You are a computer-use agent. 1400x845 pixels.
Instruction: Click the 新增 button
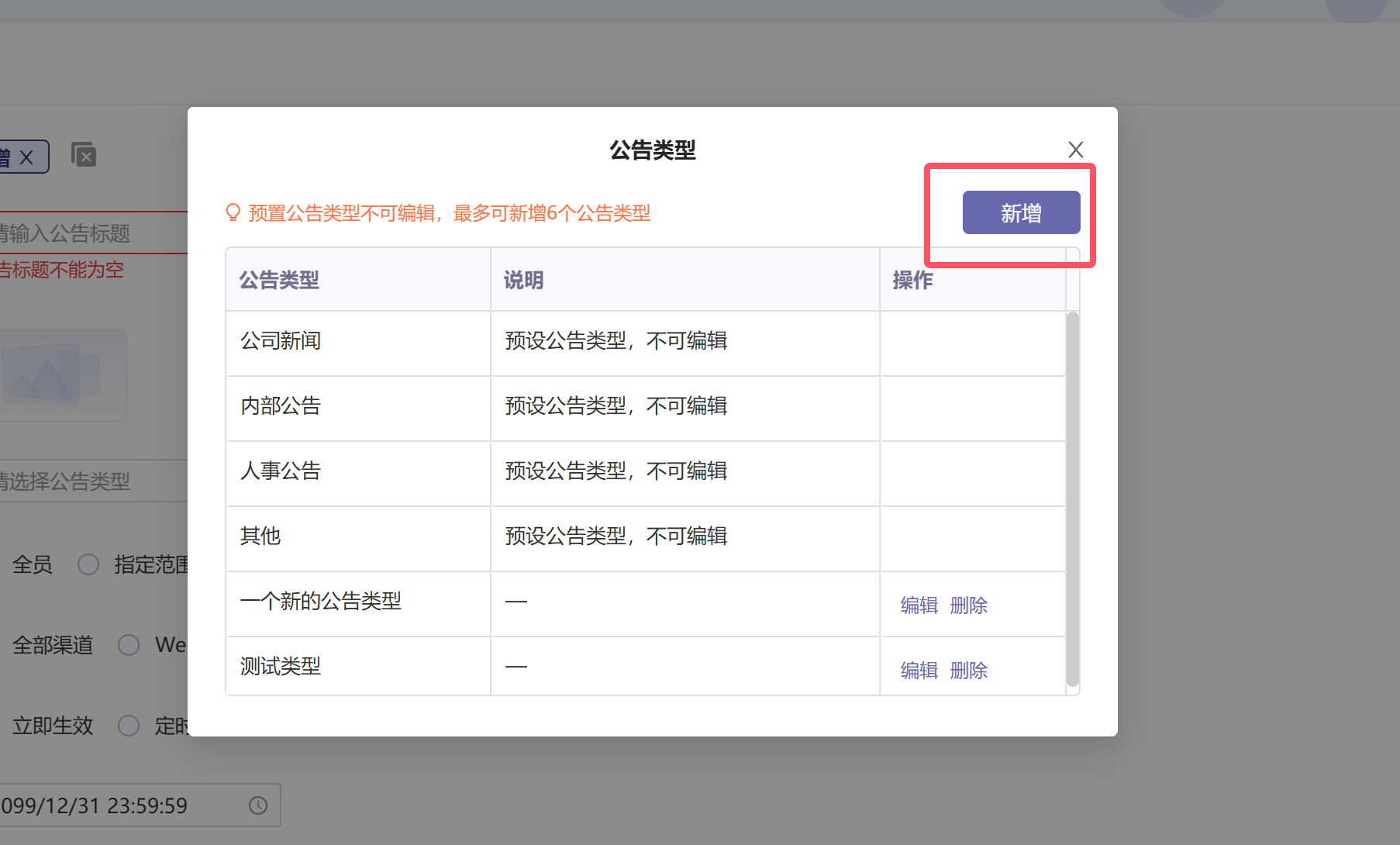tap(1021, 213)
